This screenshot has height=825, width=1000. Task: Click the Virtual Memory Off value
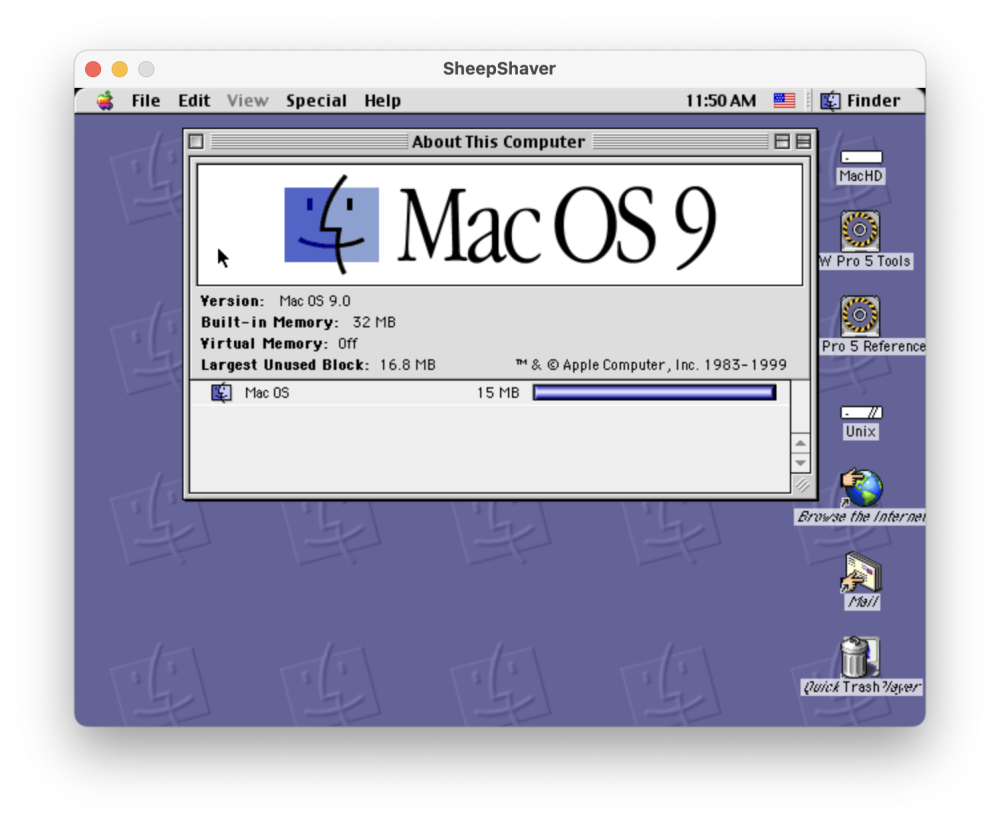348,344
